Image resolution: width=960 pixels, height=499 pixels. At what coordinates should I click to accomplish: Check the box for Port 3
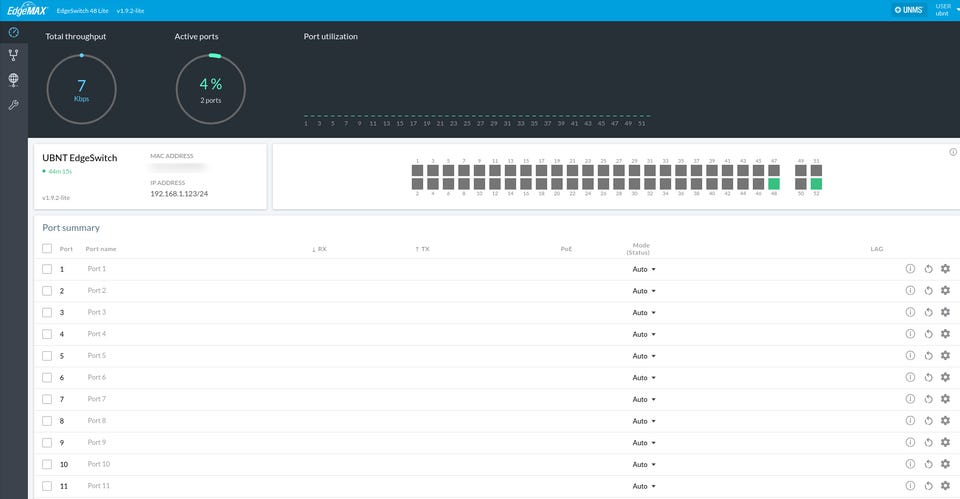(47, 312)
